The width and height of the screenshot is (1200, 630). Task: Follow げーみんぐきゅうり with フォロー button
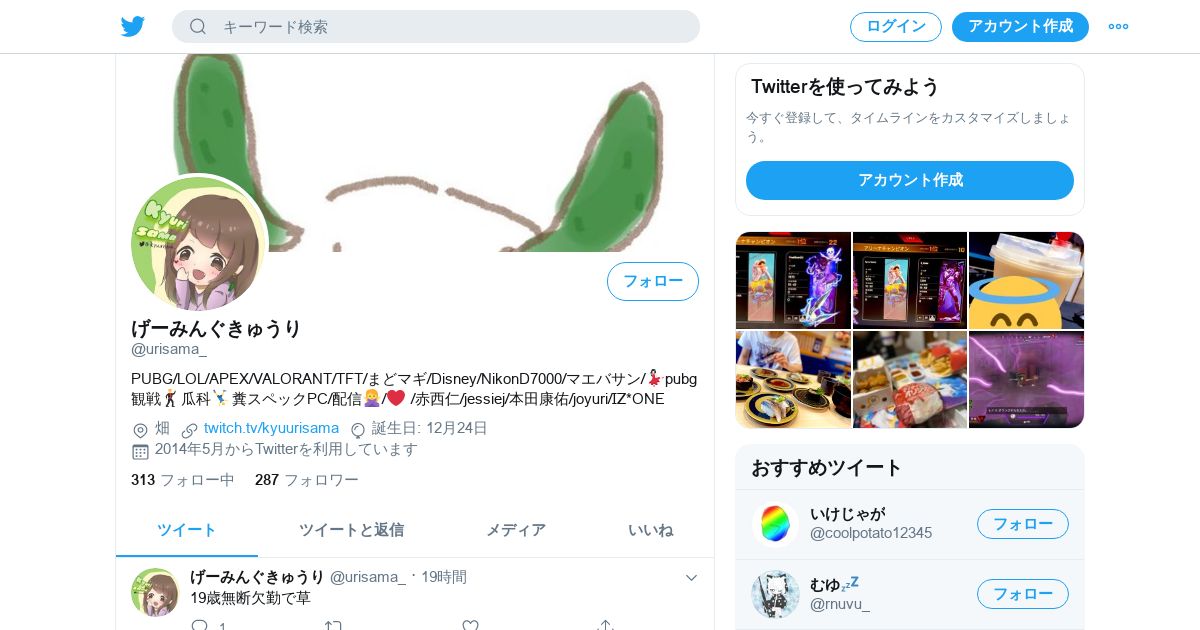click(653, 281)
